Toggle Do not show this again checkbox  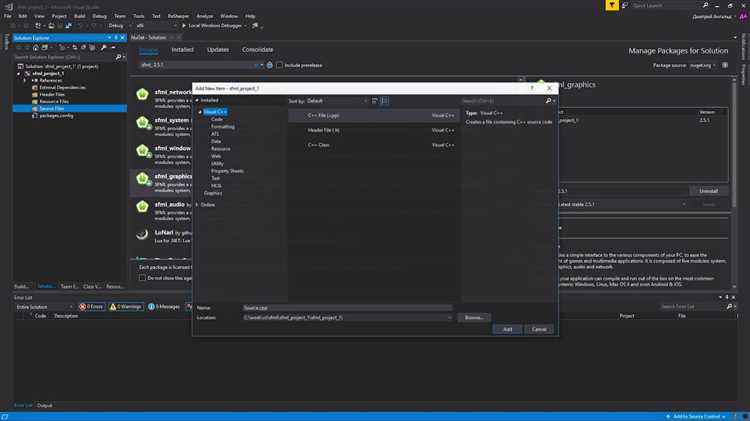[x=142, y=277]
